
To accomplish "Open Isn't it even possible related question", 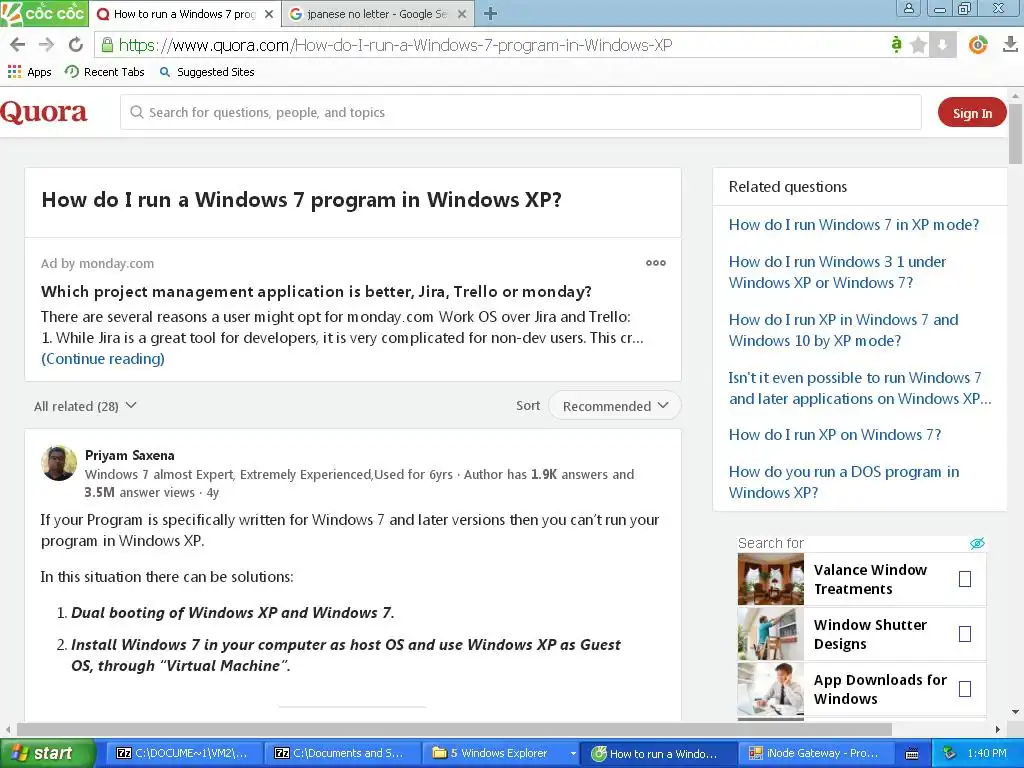I will pyautogui.click(x=860, y=388).
